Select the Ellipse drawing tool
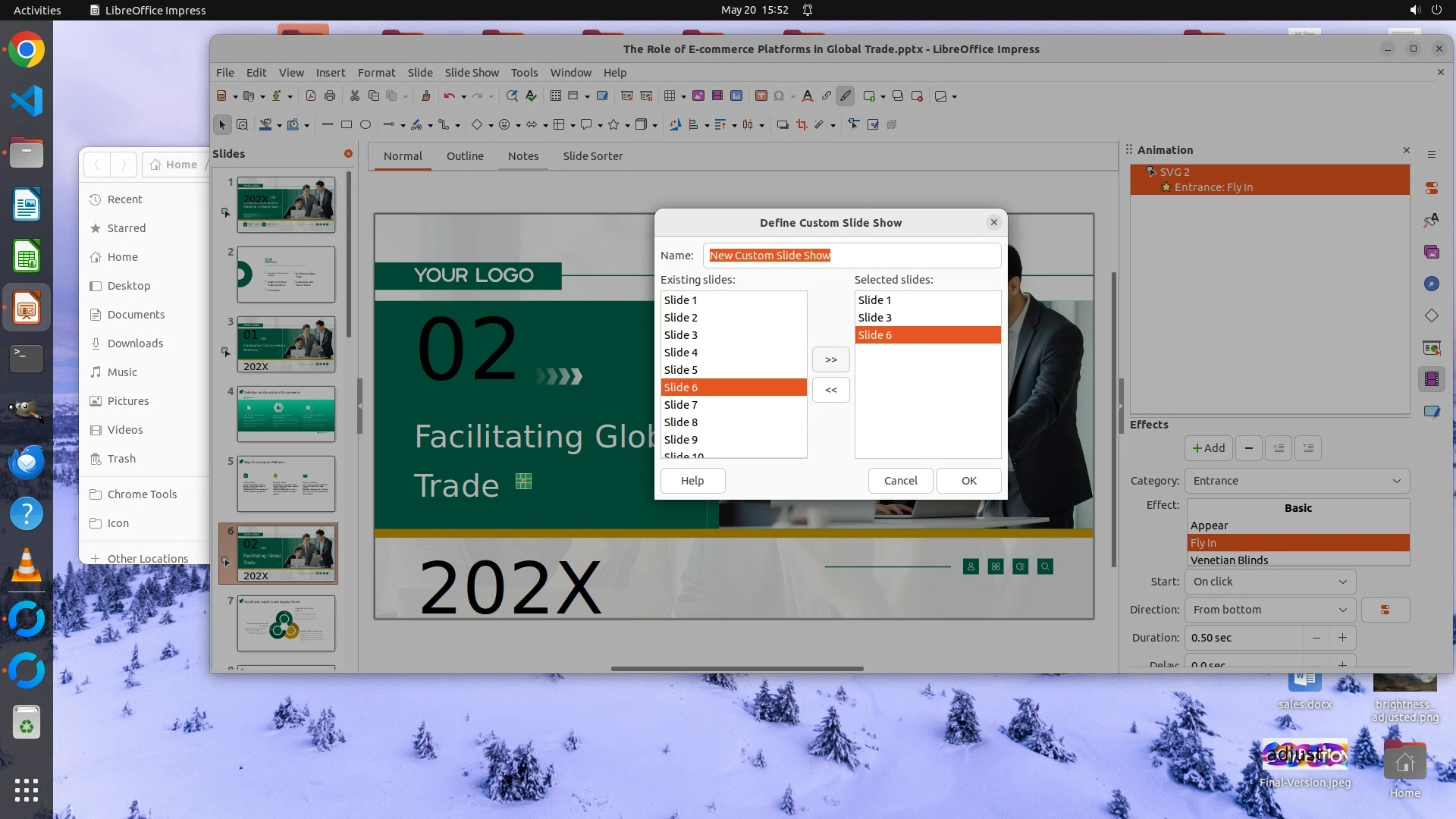 [365, 124]
